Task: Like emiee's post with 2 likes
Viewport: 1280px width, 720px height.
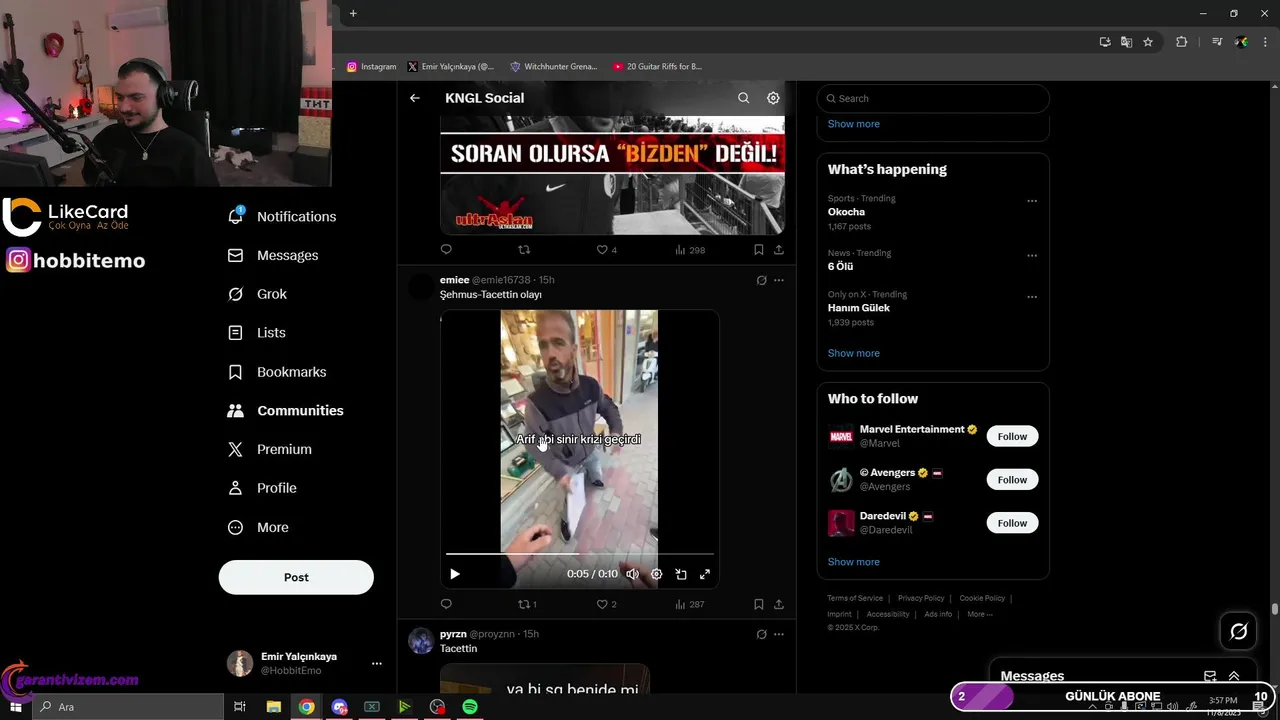Action: 607,604
